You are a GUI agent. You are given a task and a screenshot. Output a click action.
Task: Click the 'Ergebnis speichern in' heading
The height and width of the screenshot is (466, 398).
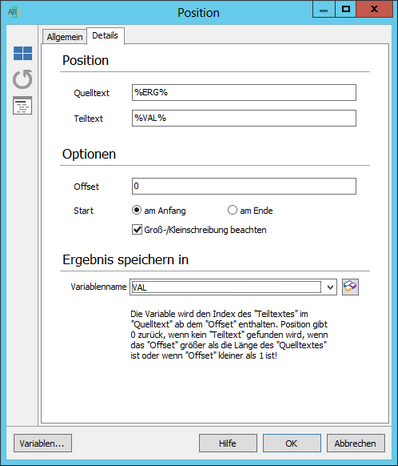125,260
